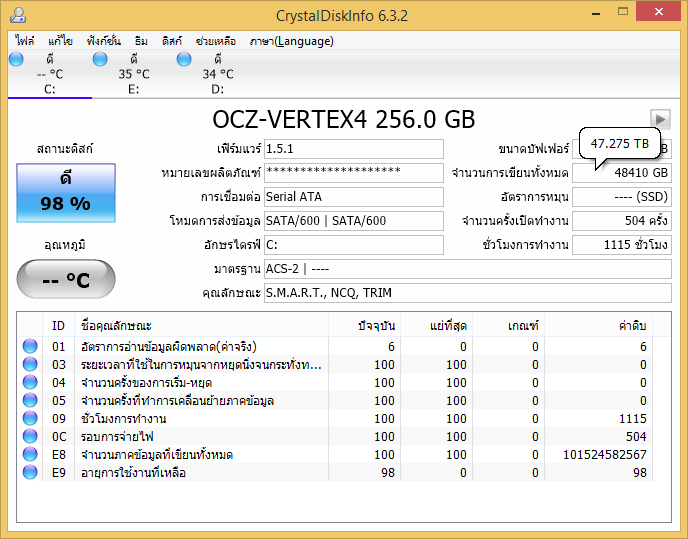Image resolution: width=688 pixels, height=539 pixels.
Task: Select the จำนวนครั้งของการเริ่ม-หยุด attribute row
Action: (x=335, y=382)
